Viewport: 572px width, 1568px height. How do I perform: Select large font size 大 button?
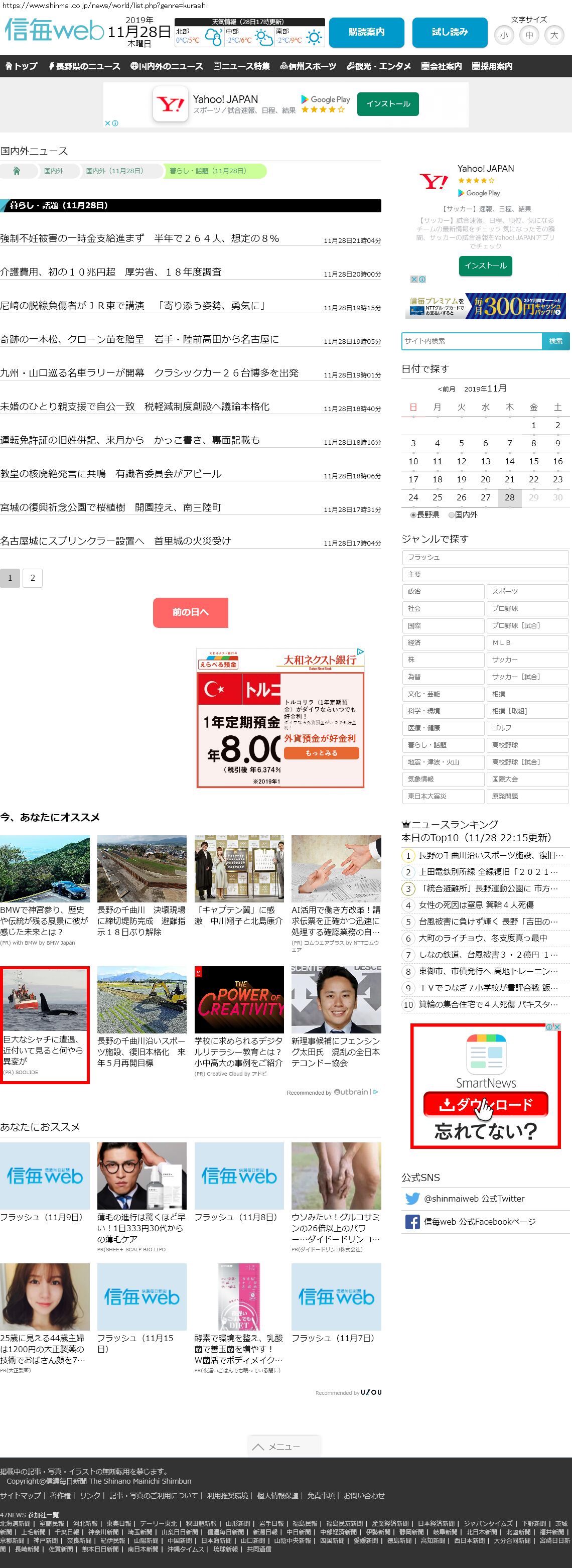554,35
